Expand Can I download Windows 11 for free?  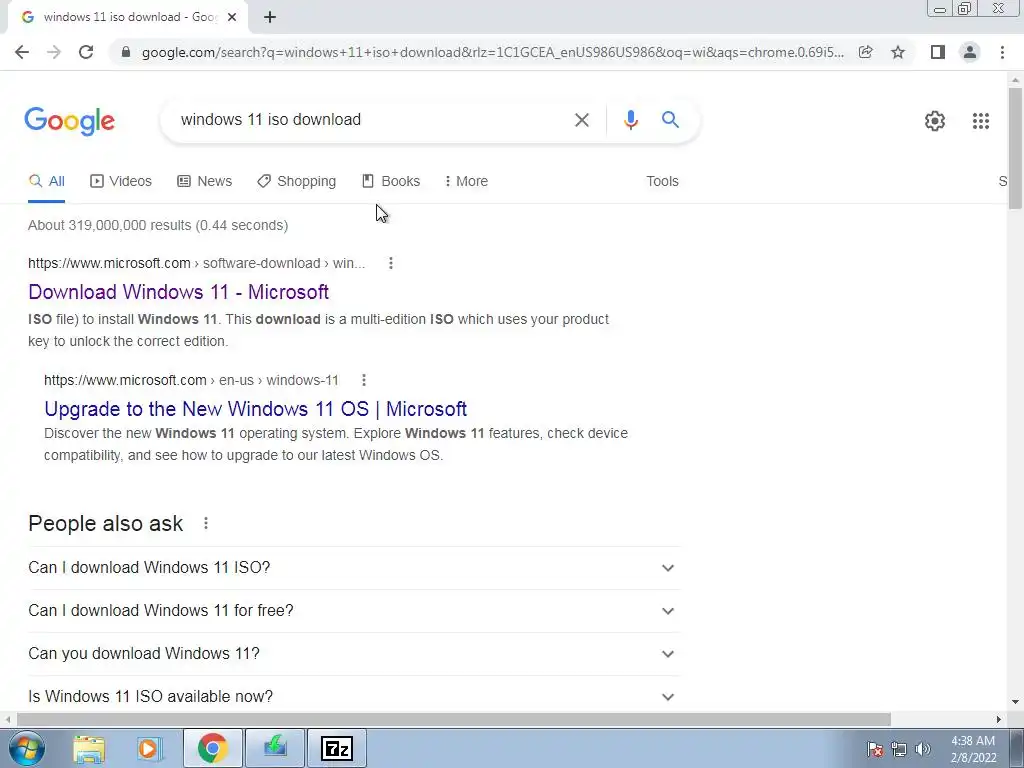[x=354, y=611]
